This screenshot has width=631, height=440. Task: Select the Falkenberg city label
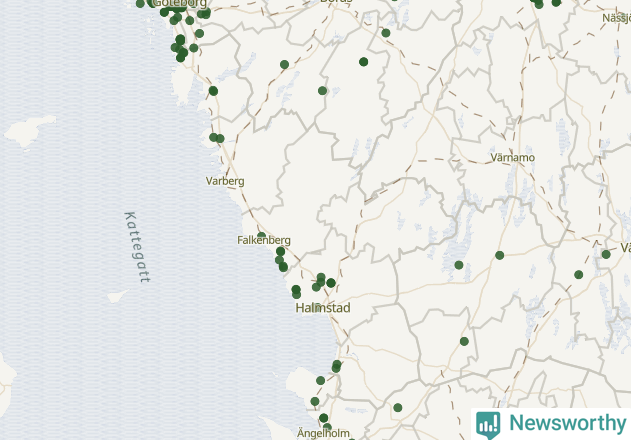pyautogui.click(x=264, y=240)
